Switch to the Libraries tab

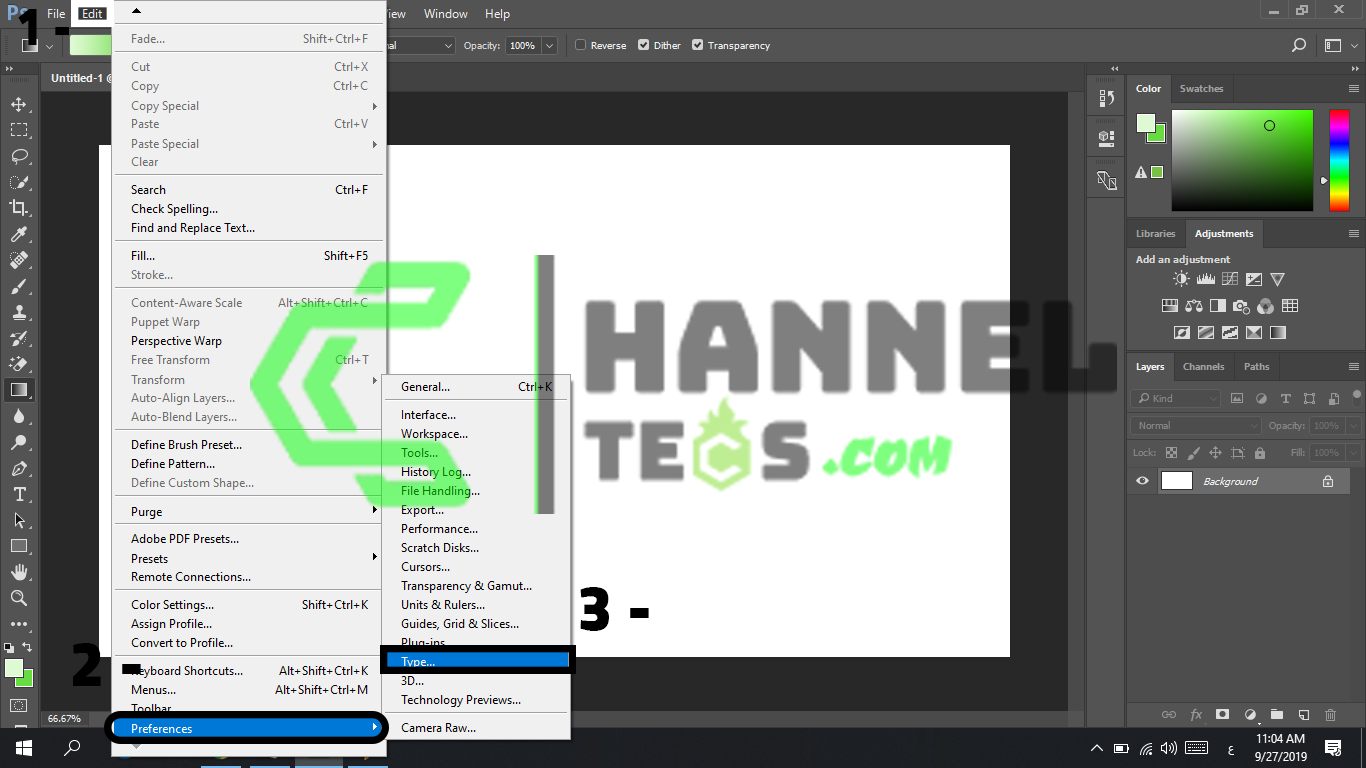[1155, 234]
